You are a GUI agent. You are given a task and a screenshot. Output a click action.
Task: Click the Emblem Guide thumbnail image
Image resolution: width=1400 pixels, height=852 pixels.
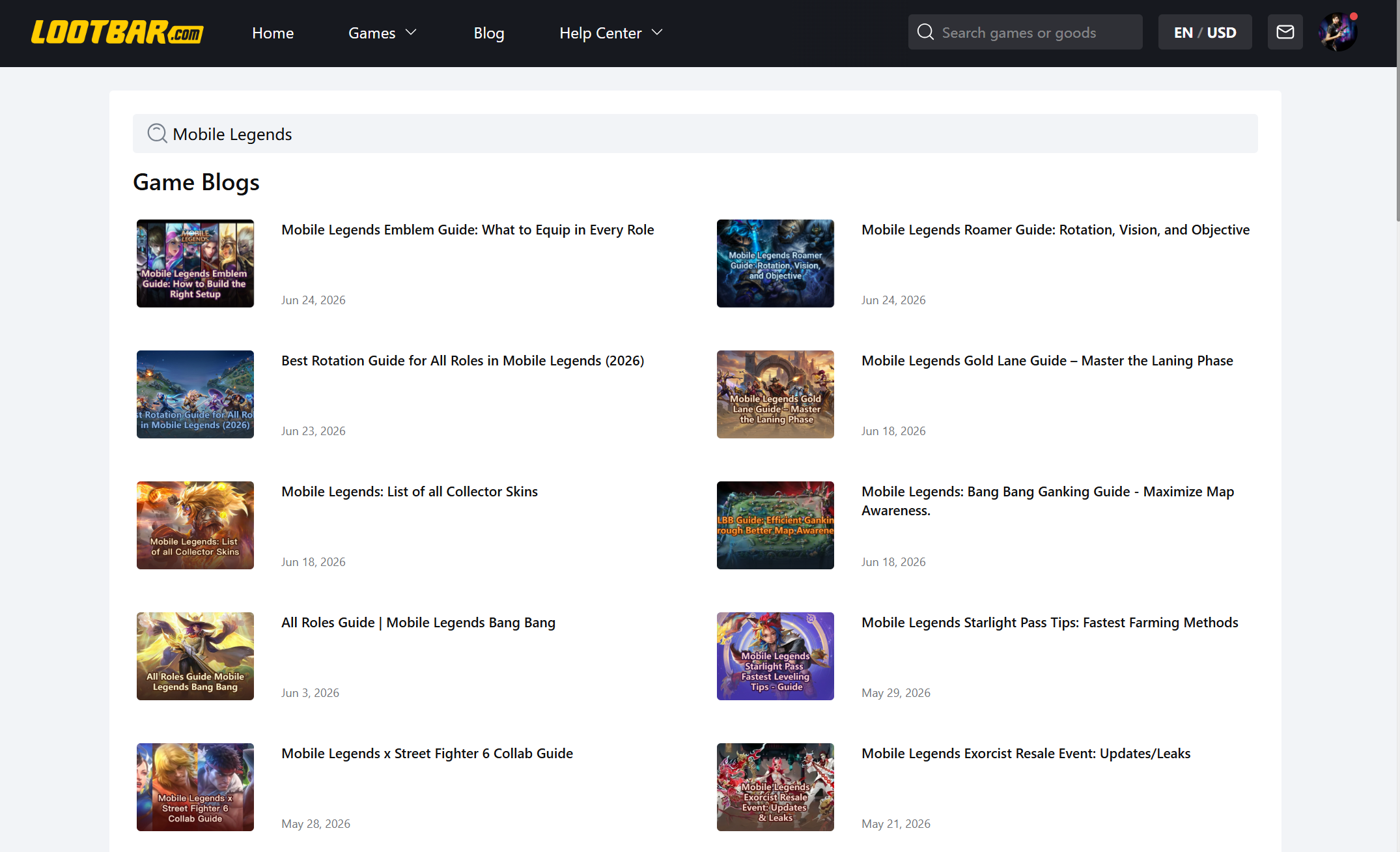[195, 263]
